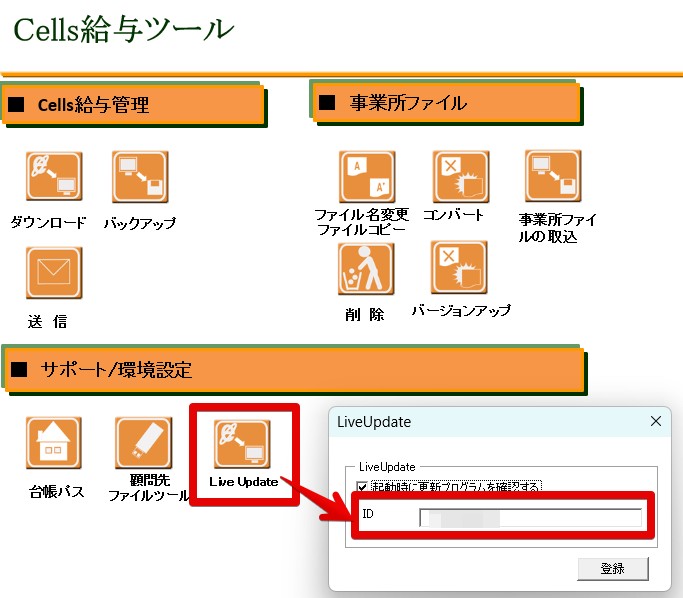683x598 pixels.
Task: Click the 削除 delete icon
Action: pyautogui.click(x=366, y=269)
